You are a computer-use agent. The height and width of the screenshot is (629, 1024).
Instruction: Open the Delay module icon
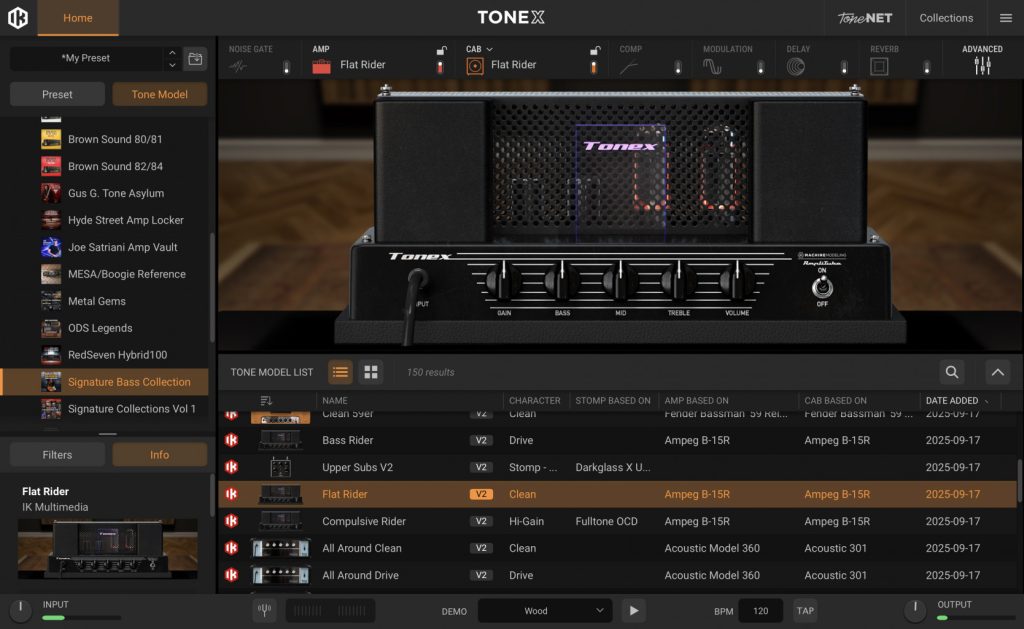[795, 67]
